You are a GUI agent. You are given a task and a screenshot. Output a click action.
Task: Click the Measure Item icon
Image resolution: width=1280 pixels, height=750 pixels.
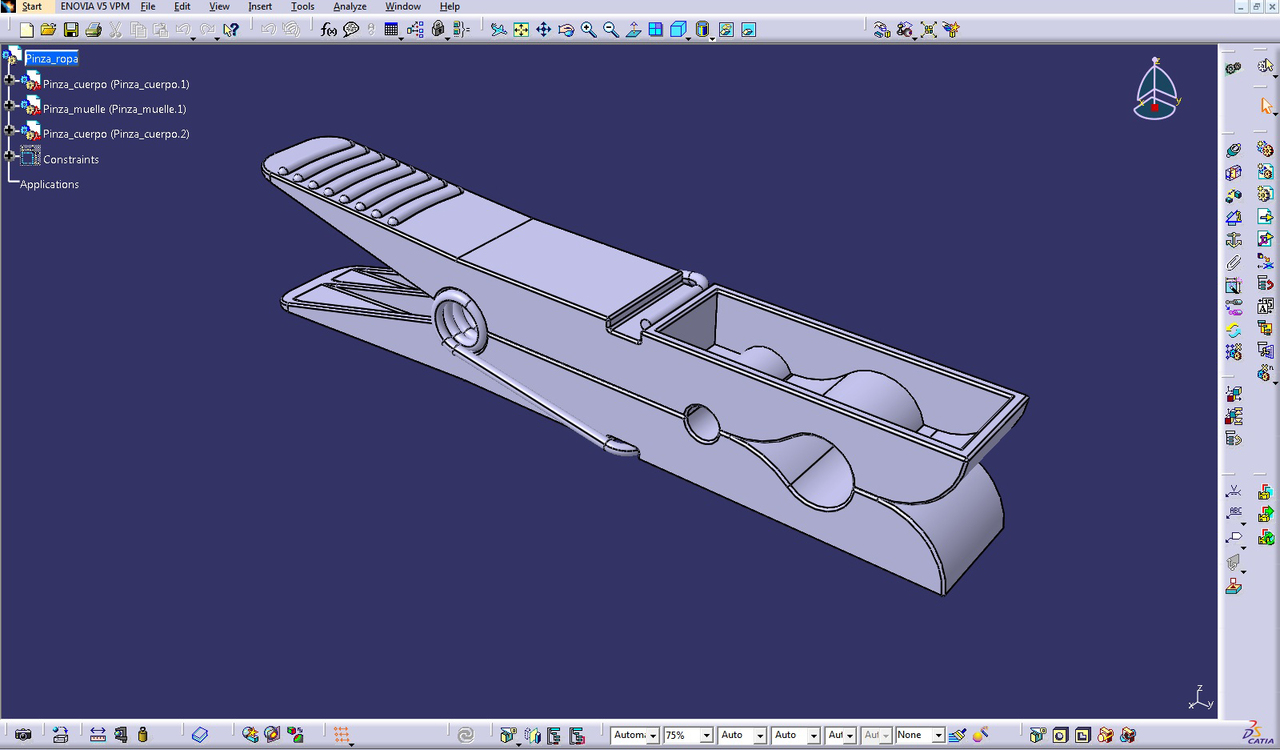120,735
